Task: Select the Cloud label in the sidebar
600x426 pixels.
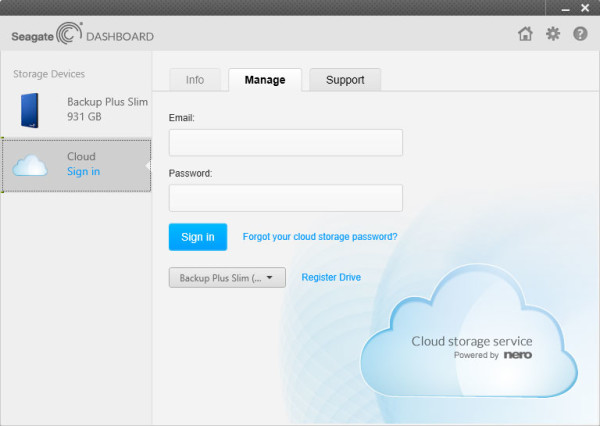Action: click(81, 156)
